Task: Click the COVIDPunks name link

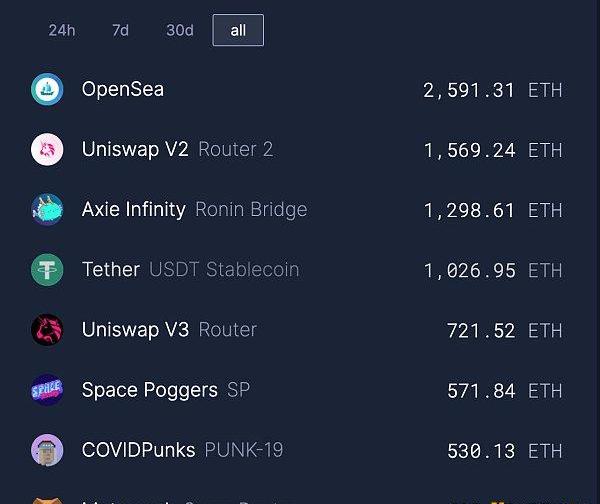Action: coord(138,450)
